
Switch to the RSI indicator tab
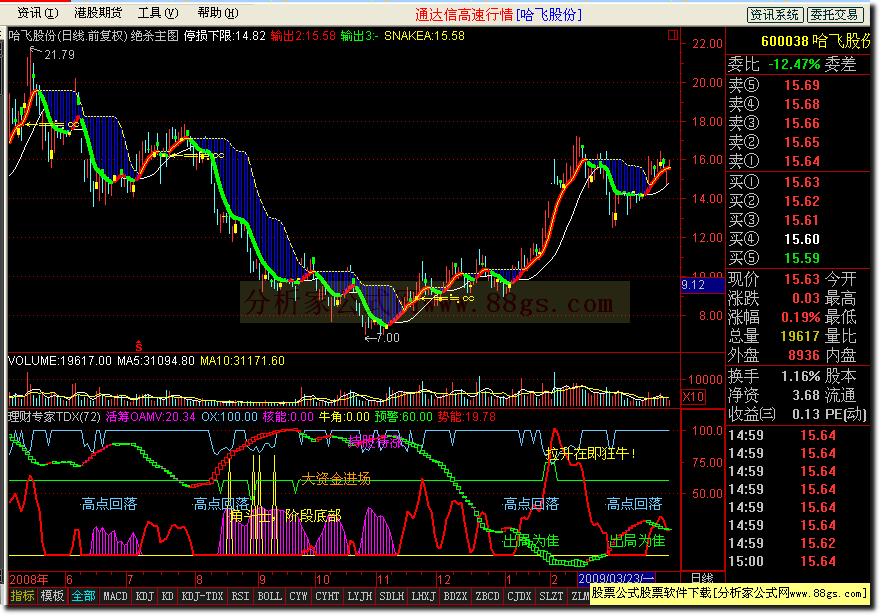241,596
